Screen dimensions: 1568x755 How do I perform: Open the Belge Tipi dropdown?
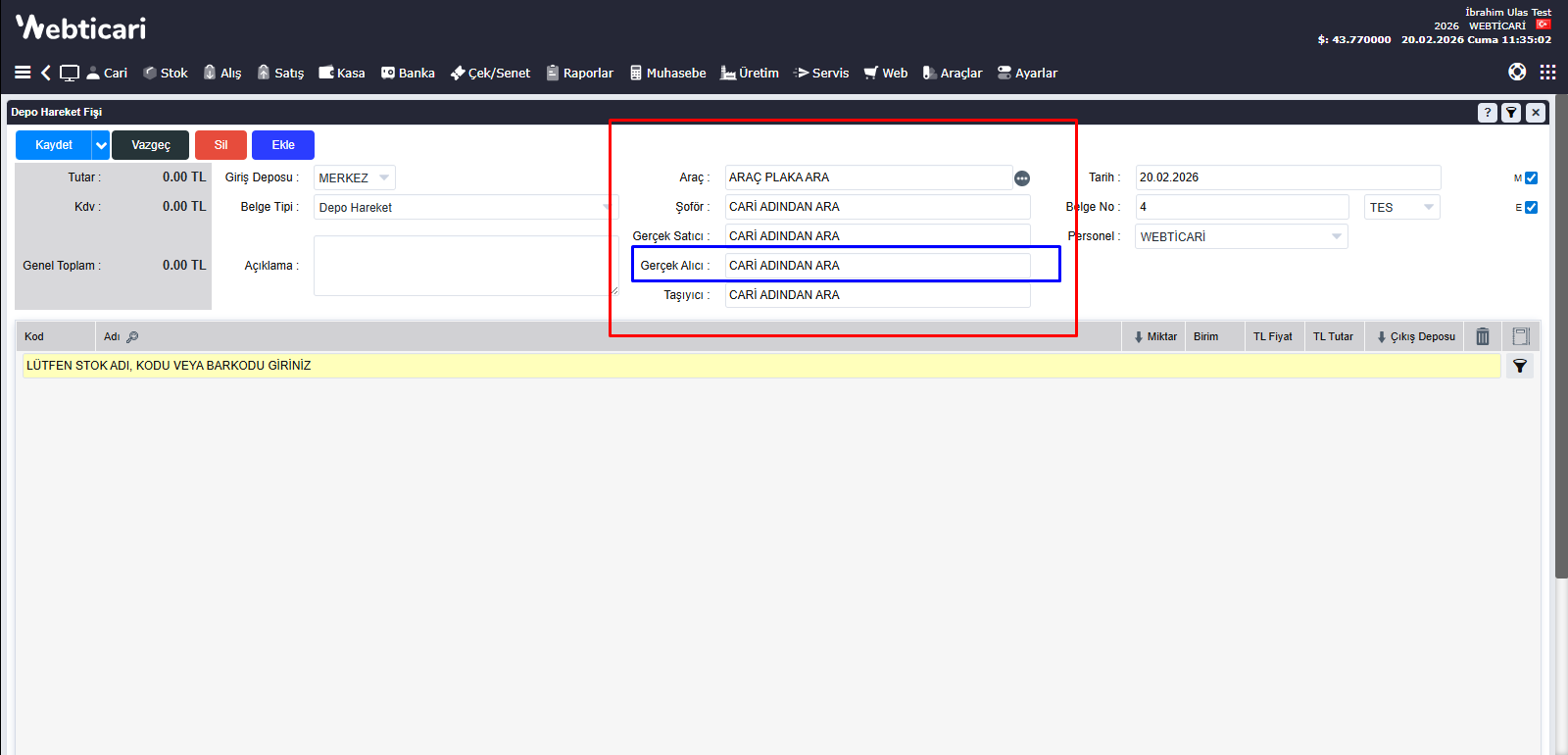point(465,207)
